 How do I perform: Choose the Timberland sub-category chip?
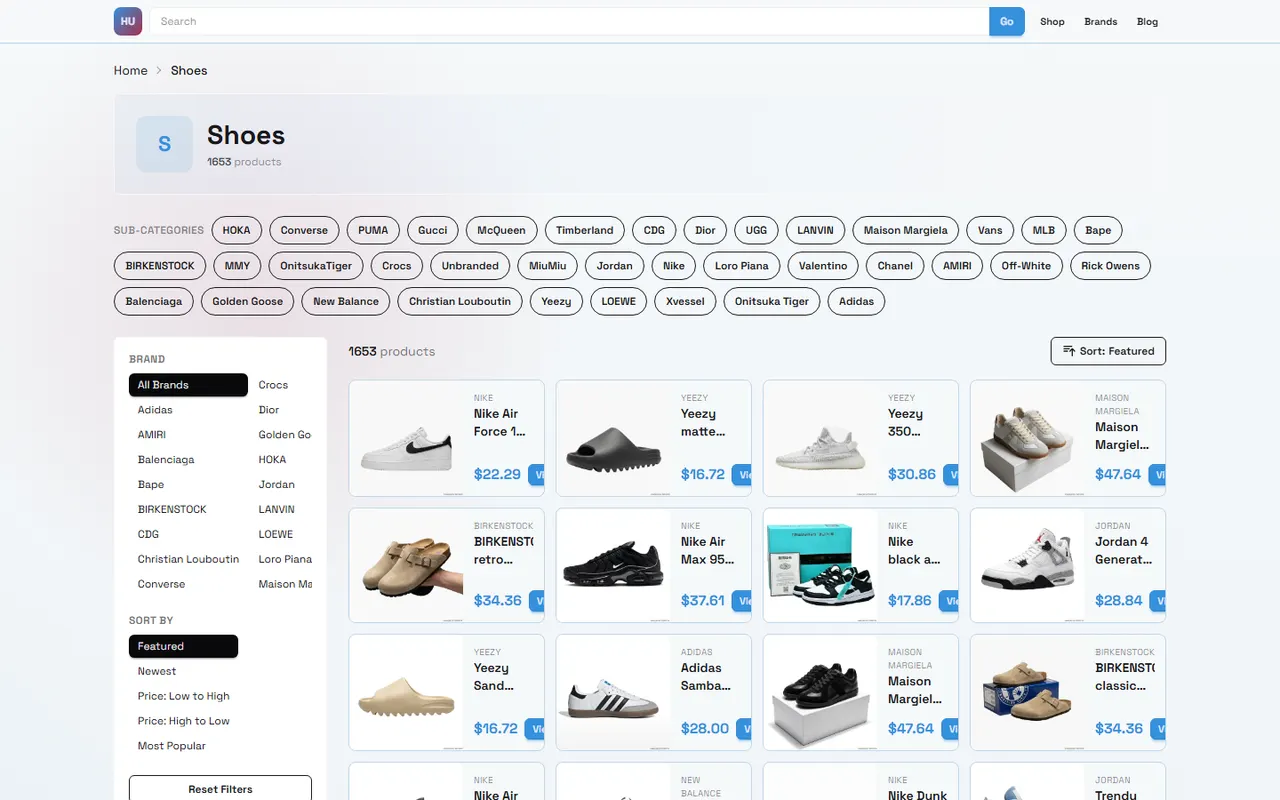(585, 230)
